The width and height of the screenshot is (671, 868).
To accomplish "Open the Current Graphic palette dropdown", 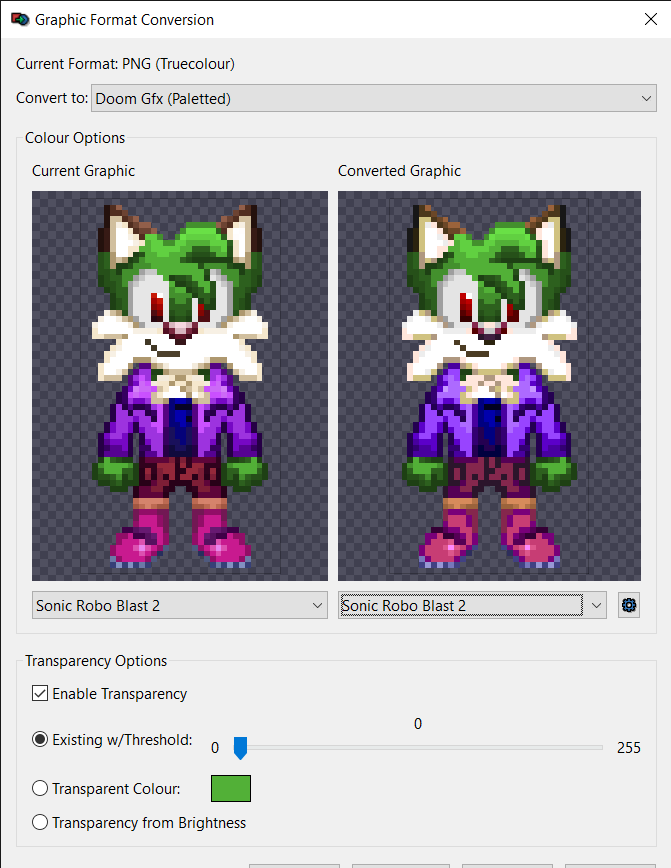I will pos(179,605).
